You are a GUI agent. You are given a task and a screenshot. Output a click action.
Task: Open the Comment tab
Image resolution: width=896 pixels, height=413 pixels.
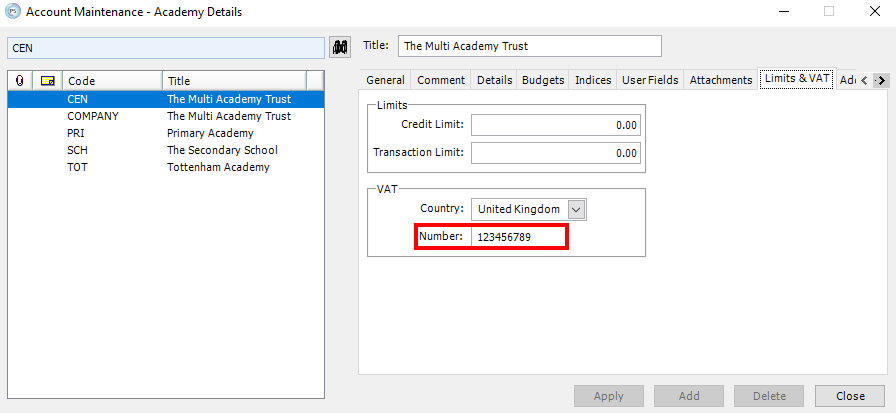tap(441, 80)
